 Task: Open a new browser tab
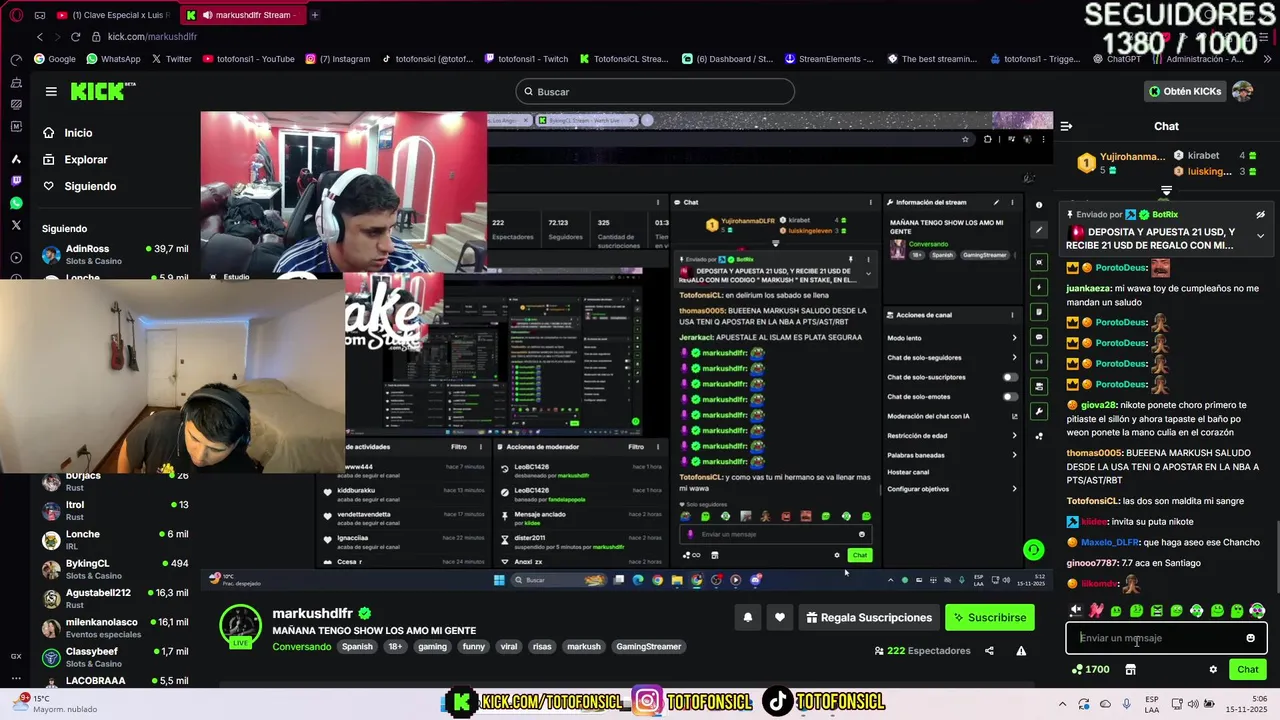[314, 15]
